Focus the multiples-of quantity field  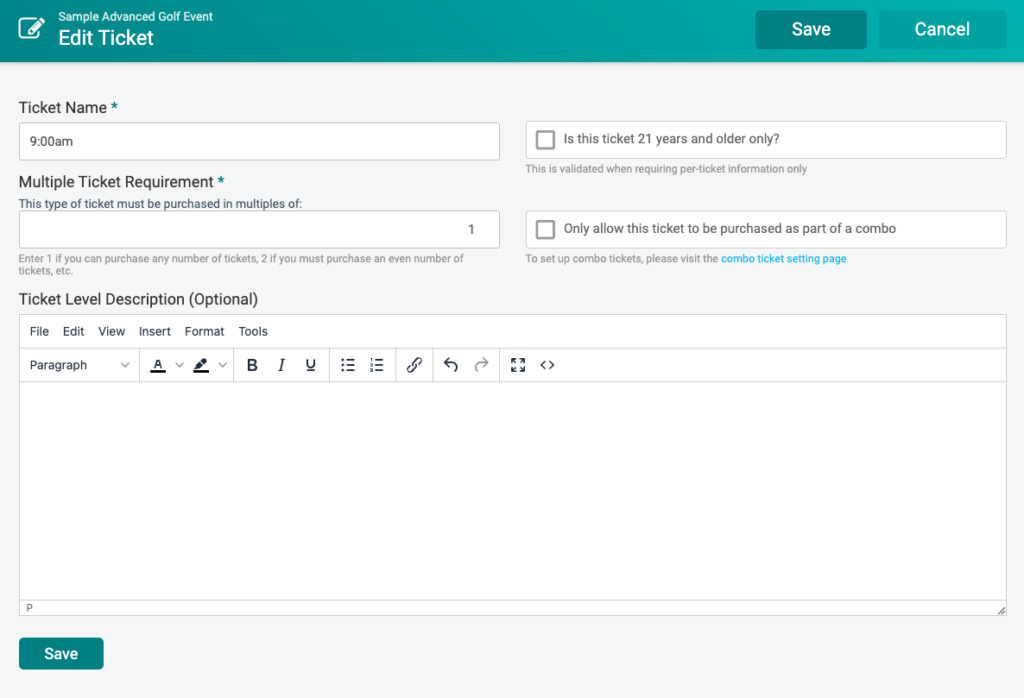click(x=259, y=229)
